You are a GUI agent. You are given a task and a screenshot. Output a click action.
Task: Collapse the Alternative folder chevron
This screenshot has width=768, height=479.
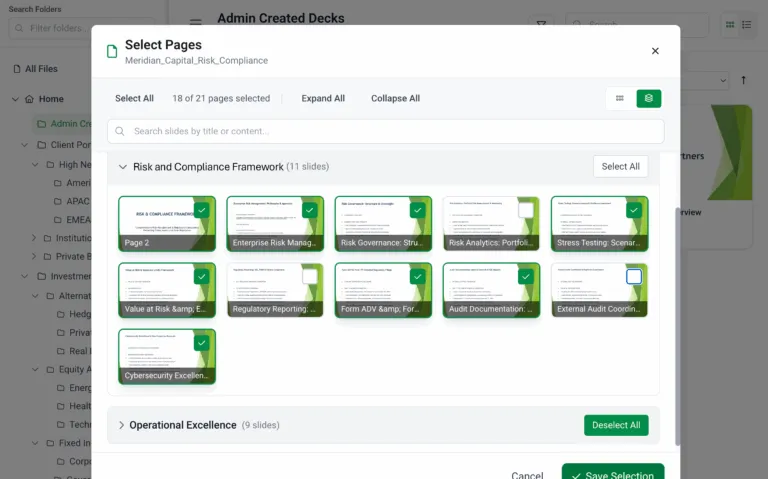(35, 296)
